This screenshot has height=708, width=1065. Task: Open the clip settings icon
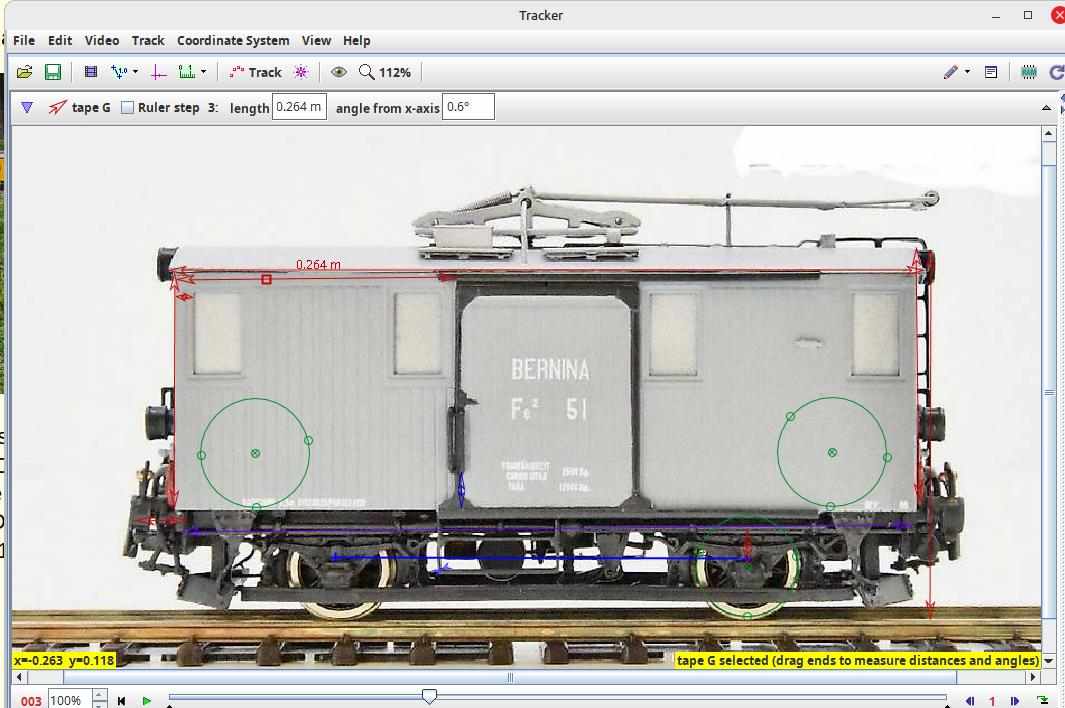click(x=89, y=71)
